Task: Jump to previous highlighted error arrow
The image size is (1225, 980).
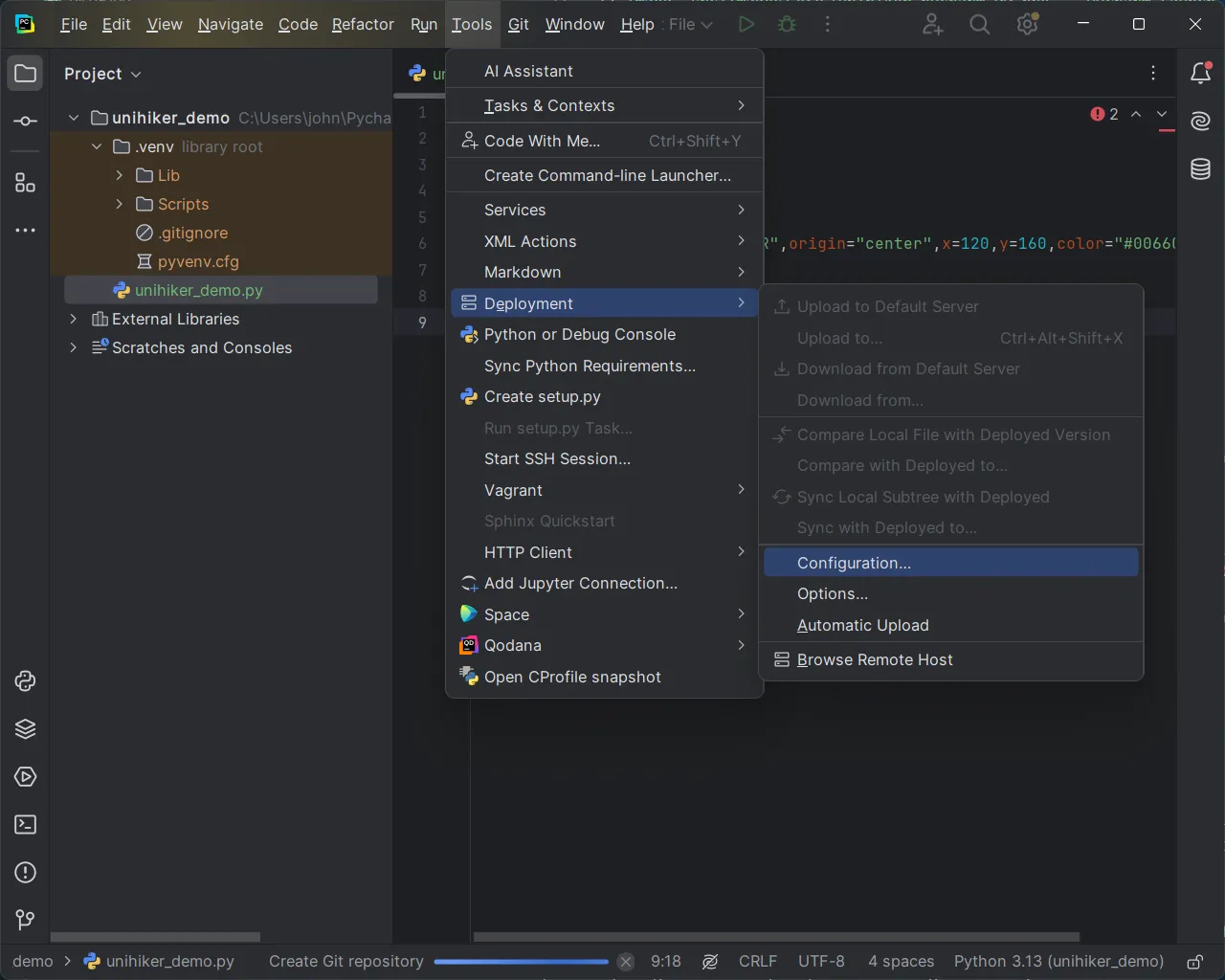Action: pos(1136,114)
